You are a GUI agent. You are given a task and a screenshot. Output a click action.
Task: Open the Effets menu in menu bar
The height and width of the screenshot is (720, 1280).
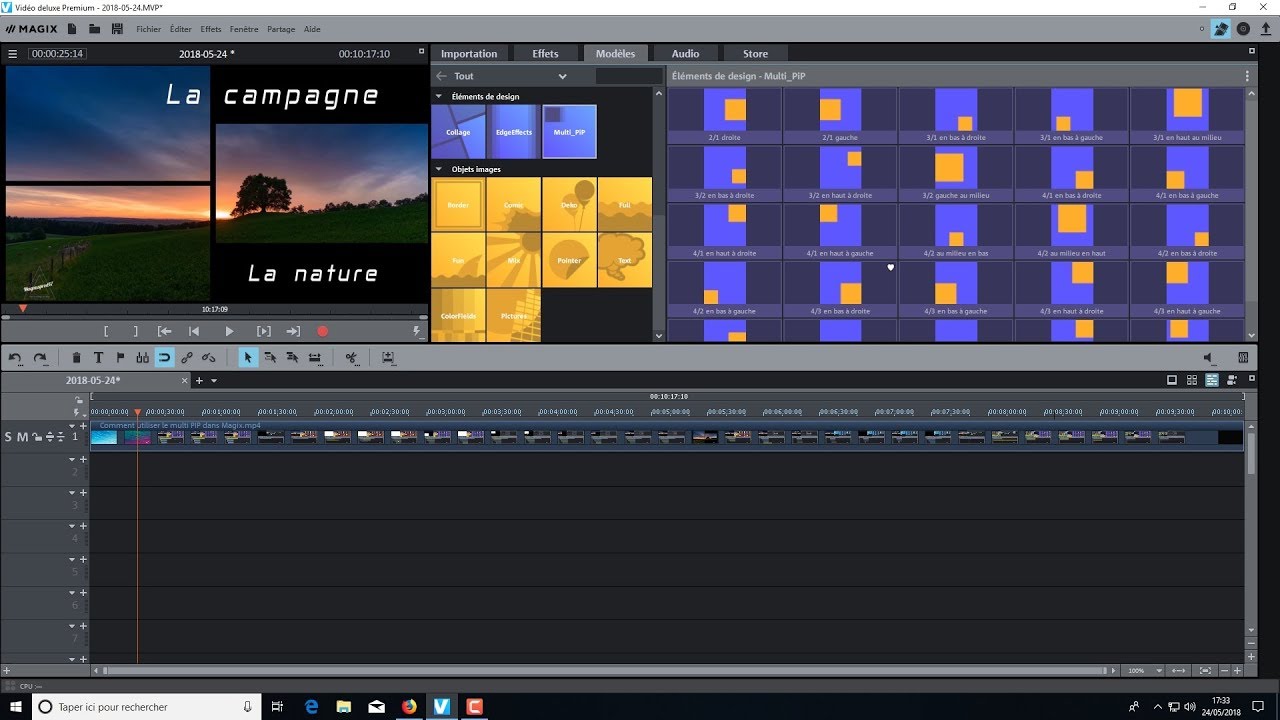coord(211,30)
